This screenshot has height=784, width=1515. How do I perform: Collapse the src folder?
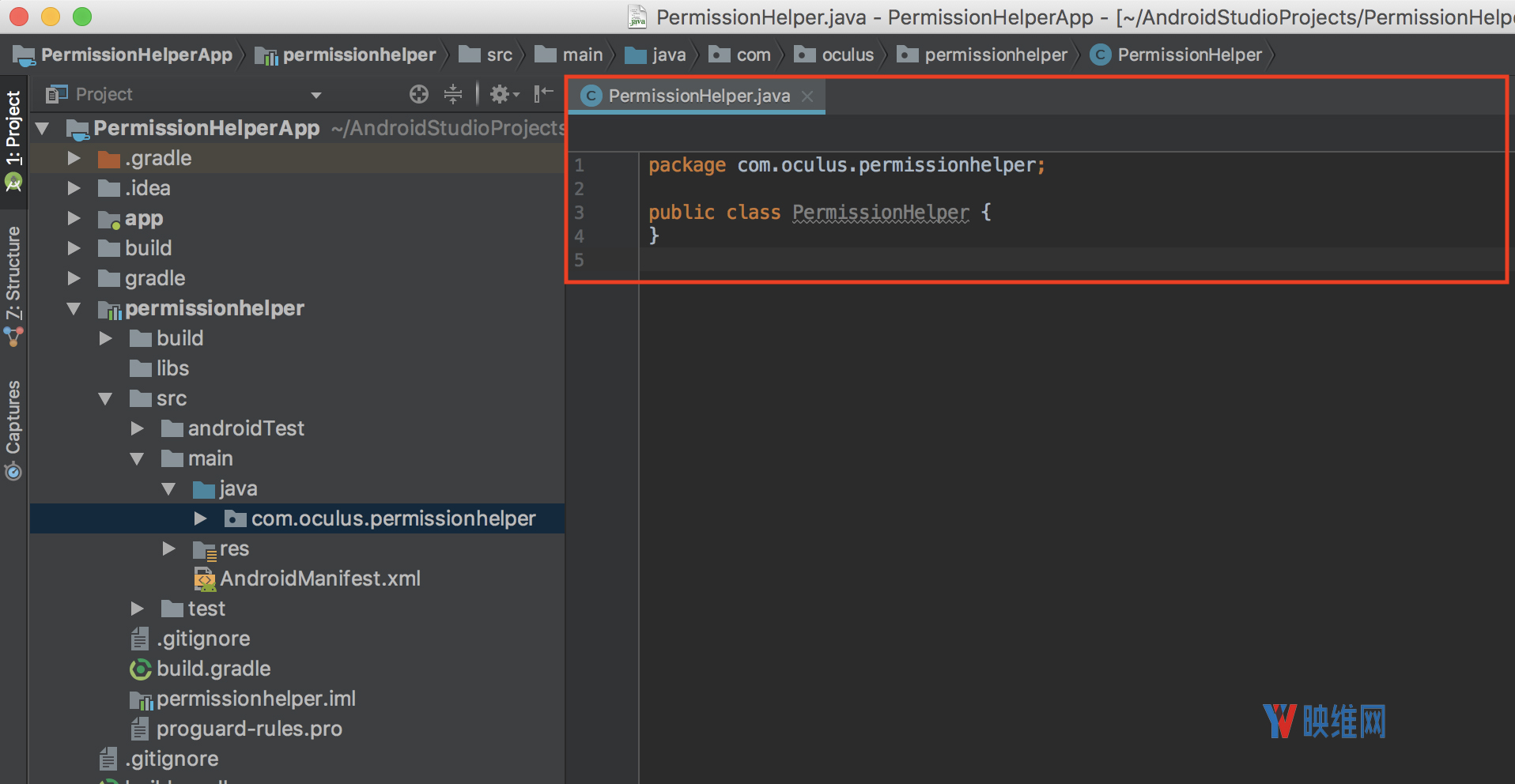[x=105, y=399]
